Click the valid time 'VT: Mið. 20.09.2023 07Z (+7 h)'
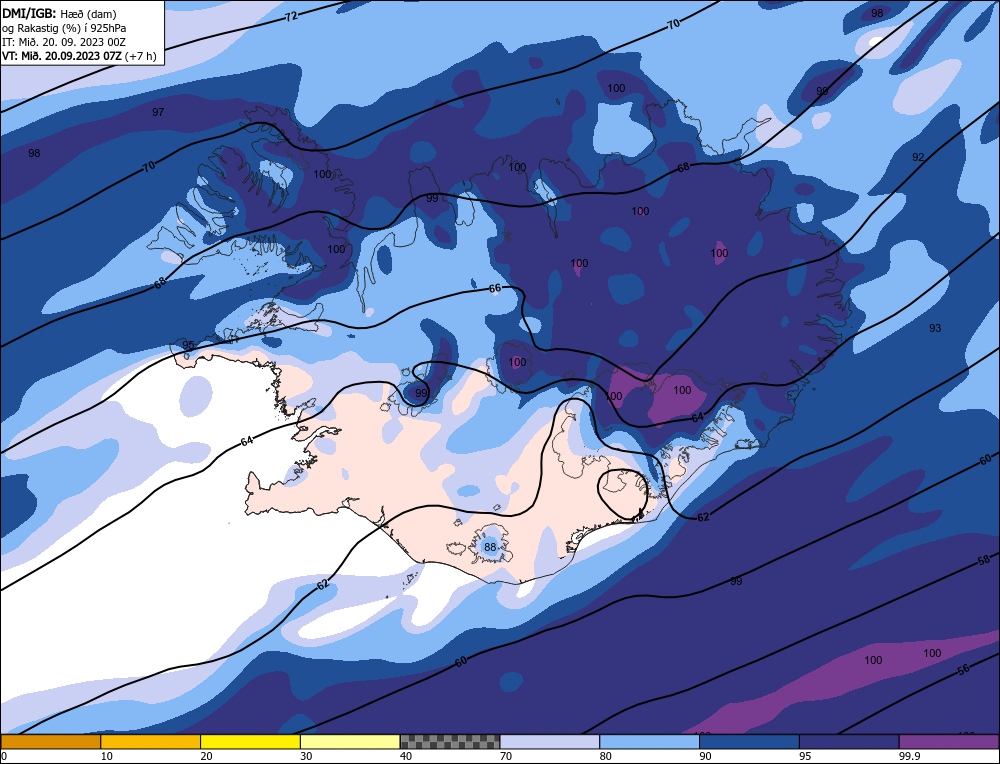1000x764 pixels. [x=79, y=56]
